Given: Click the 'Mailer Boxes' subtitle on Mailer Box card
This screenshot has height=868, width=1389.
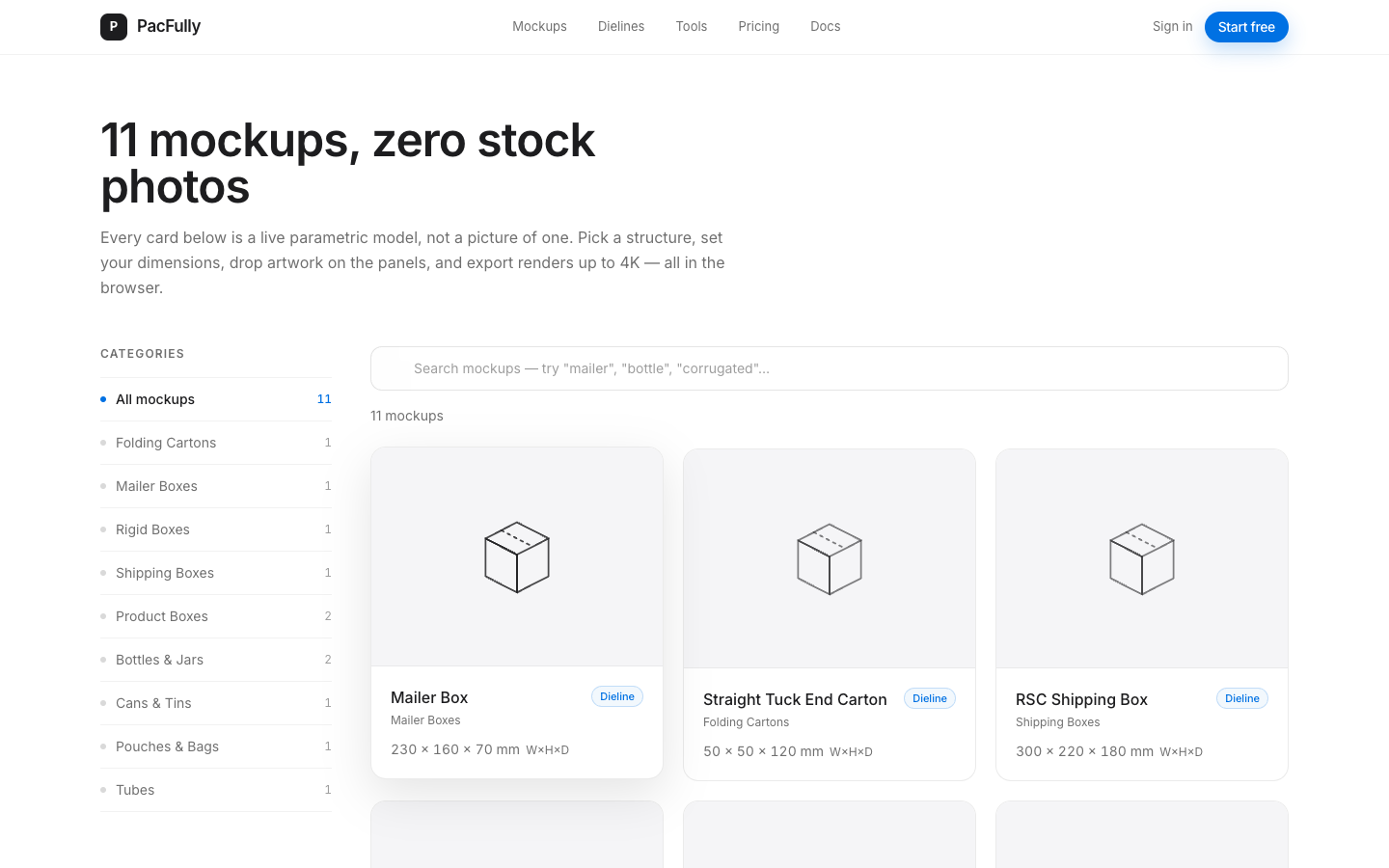Looking at the screenshot, I should tap(425, 720).
